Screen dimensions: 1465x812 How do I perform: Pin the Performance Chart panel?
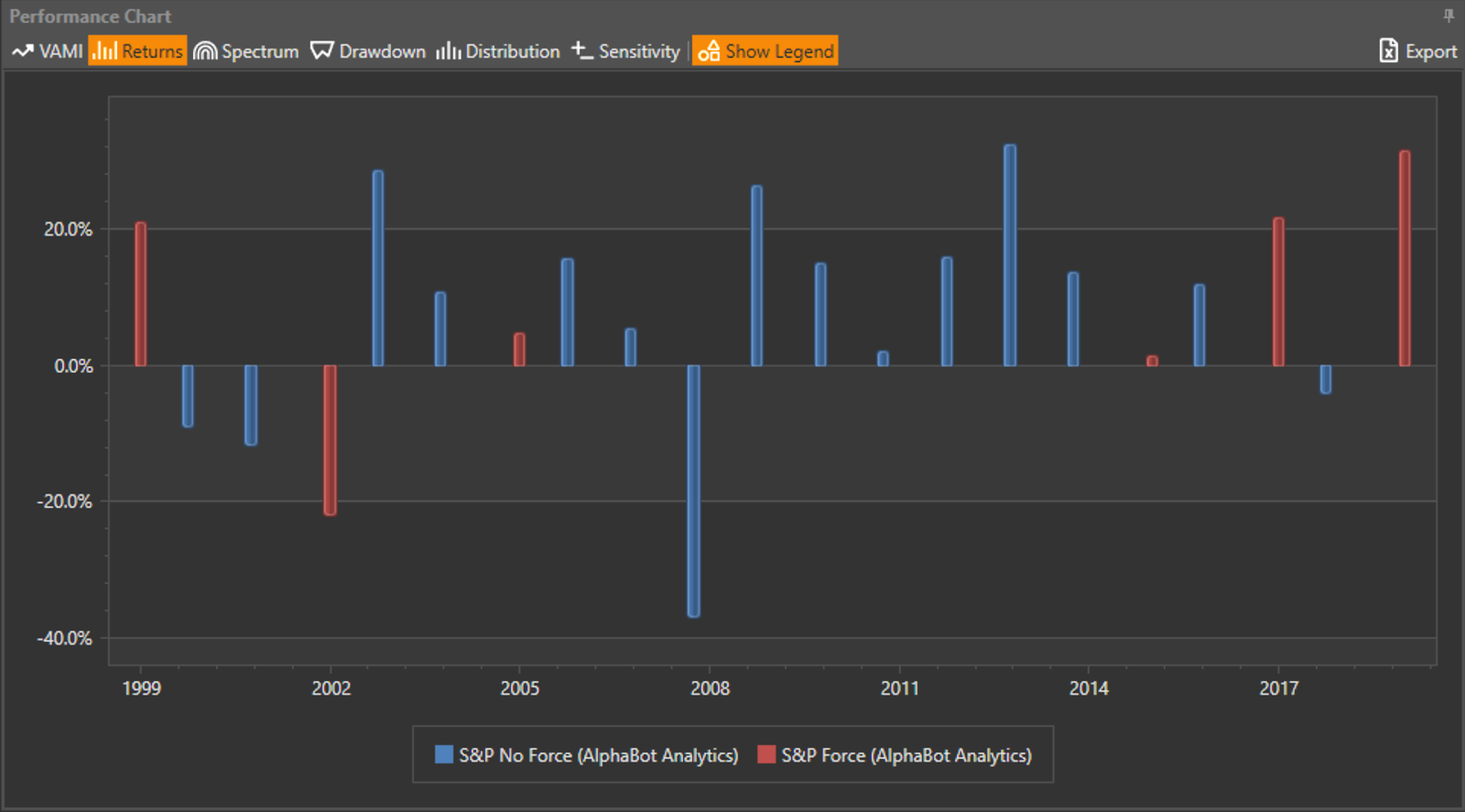click(1449, 16)
